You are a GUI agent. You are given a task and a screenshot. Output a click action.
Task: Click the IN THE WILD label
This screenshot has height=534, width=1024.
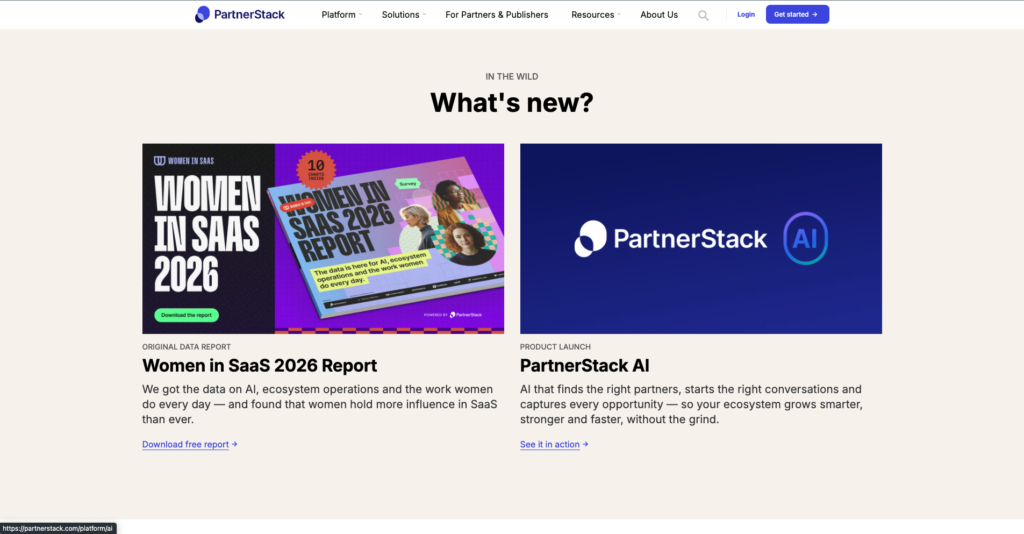512,76
